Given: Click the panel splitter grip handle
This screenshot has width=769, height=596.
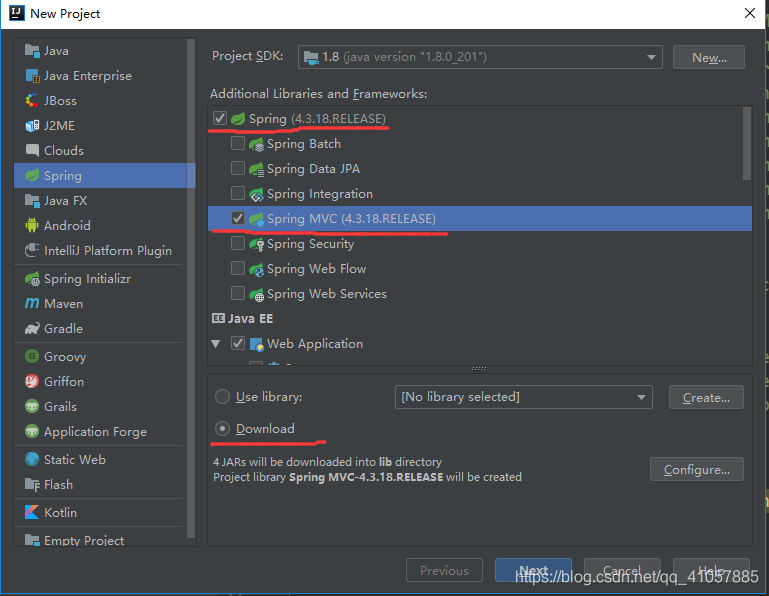Looking at the screenshot, I should 479,368.
